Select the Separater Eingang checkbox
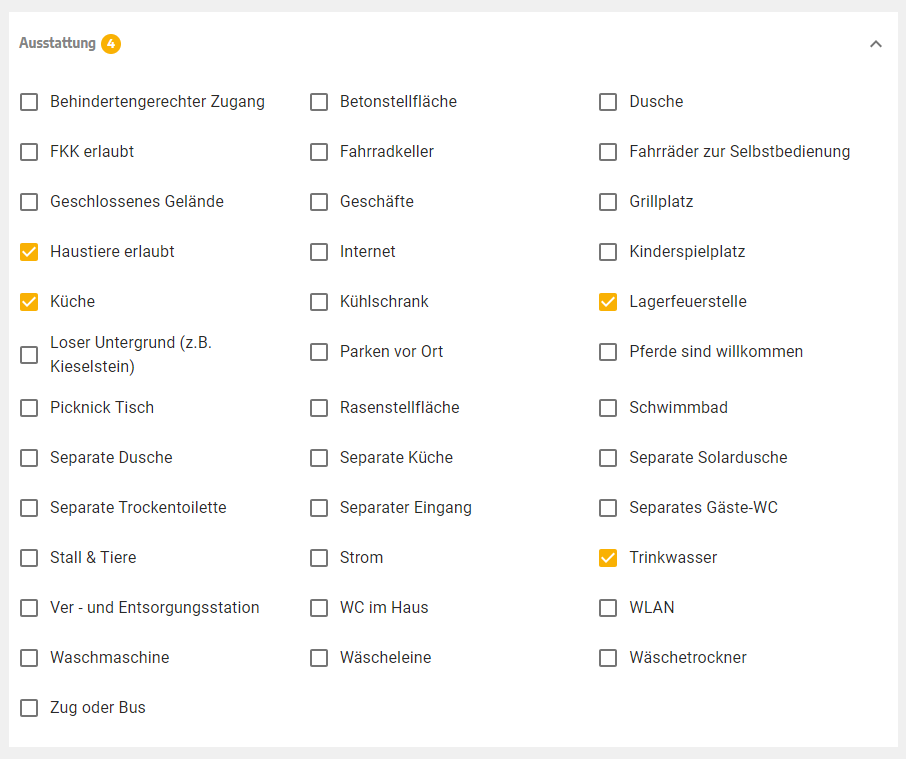The height and width of the screenshot is (759, 906). [x=319, y=508]
